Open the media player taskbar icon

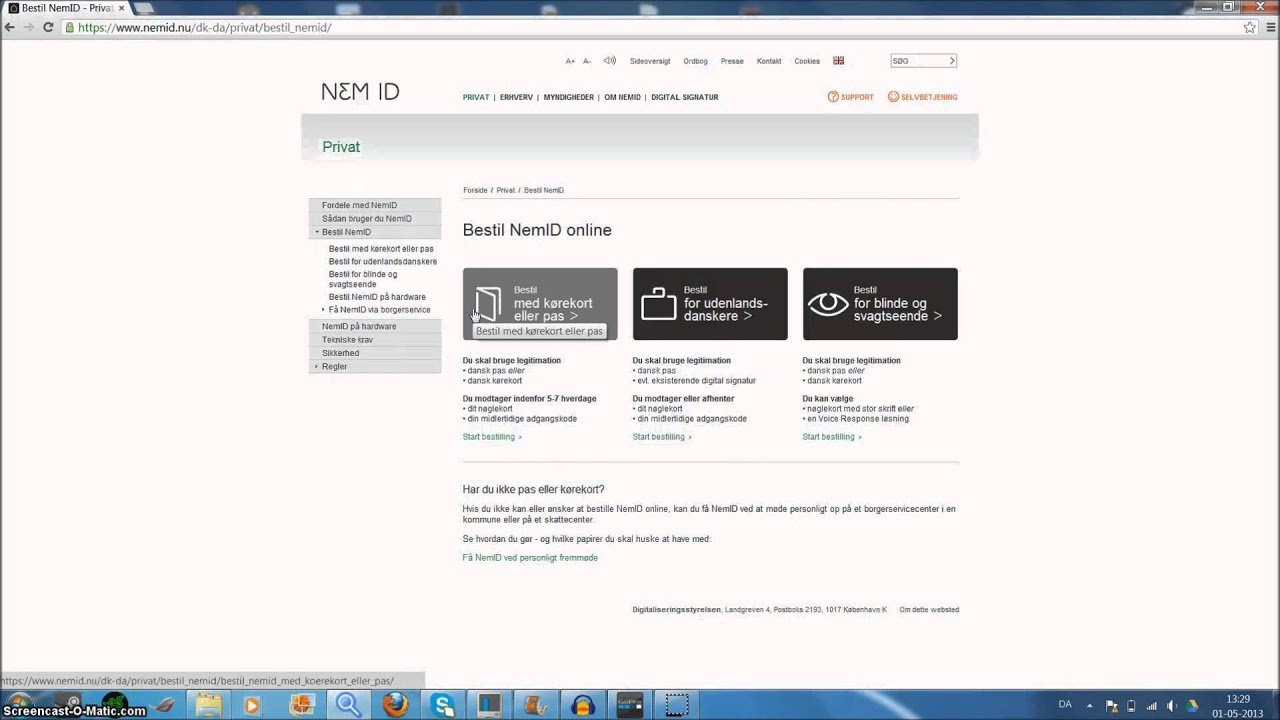[254, 705]
